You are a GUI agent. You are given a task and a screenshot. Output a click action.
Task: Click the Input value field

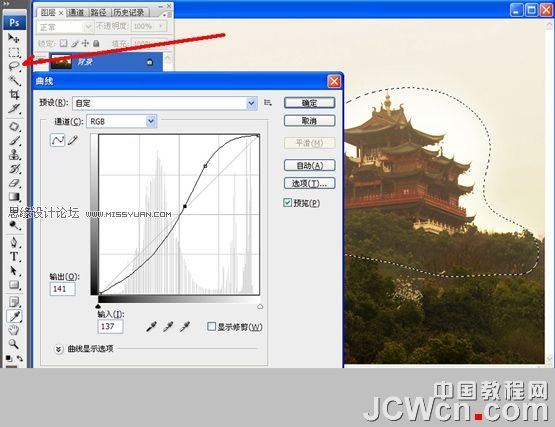coord(110,326)
